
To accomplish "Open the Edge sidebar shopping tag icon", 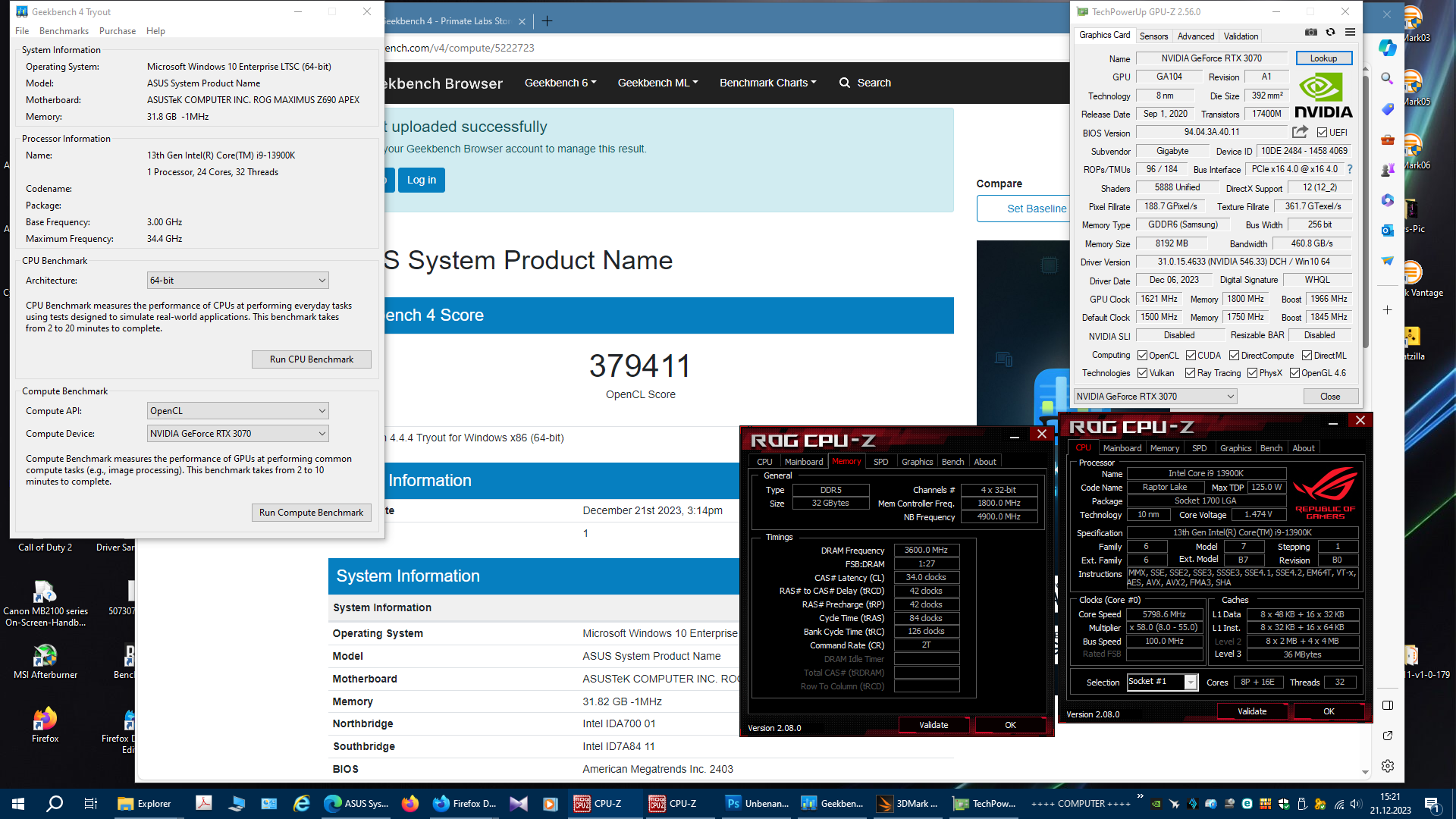I will tap(1387, 109).
